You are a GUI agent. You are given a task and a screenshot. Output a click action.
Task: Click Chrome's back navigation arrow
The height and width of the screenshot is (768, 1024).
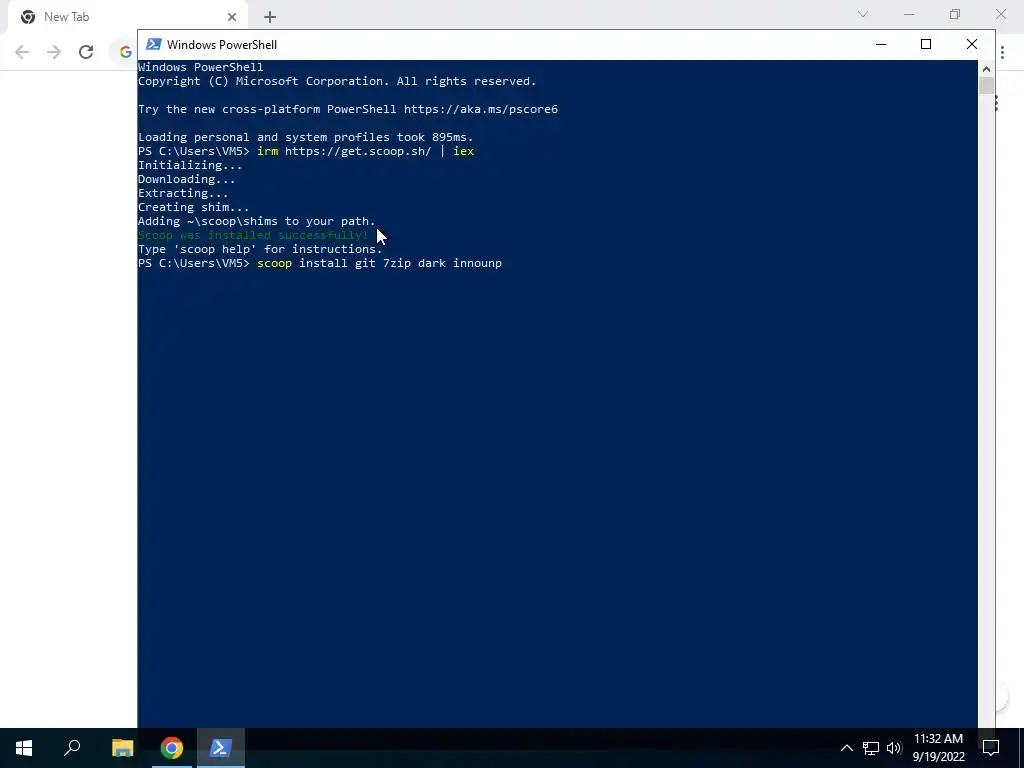click(22, 52)
